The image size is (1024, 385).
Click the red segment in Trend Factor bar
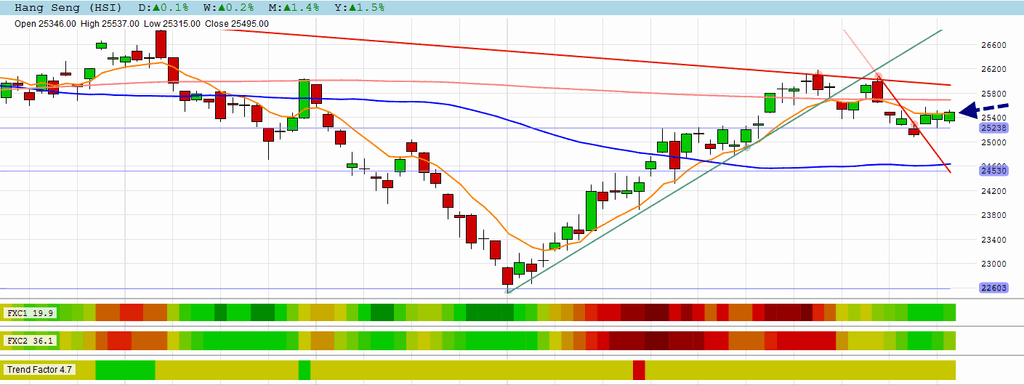(x=639, y=370)
